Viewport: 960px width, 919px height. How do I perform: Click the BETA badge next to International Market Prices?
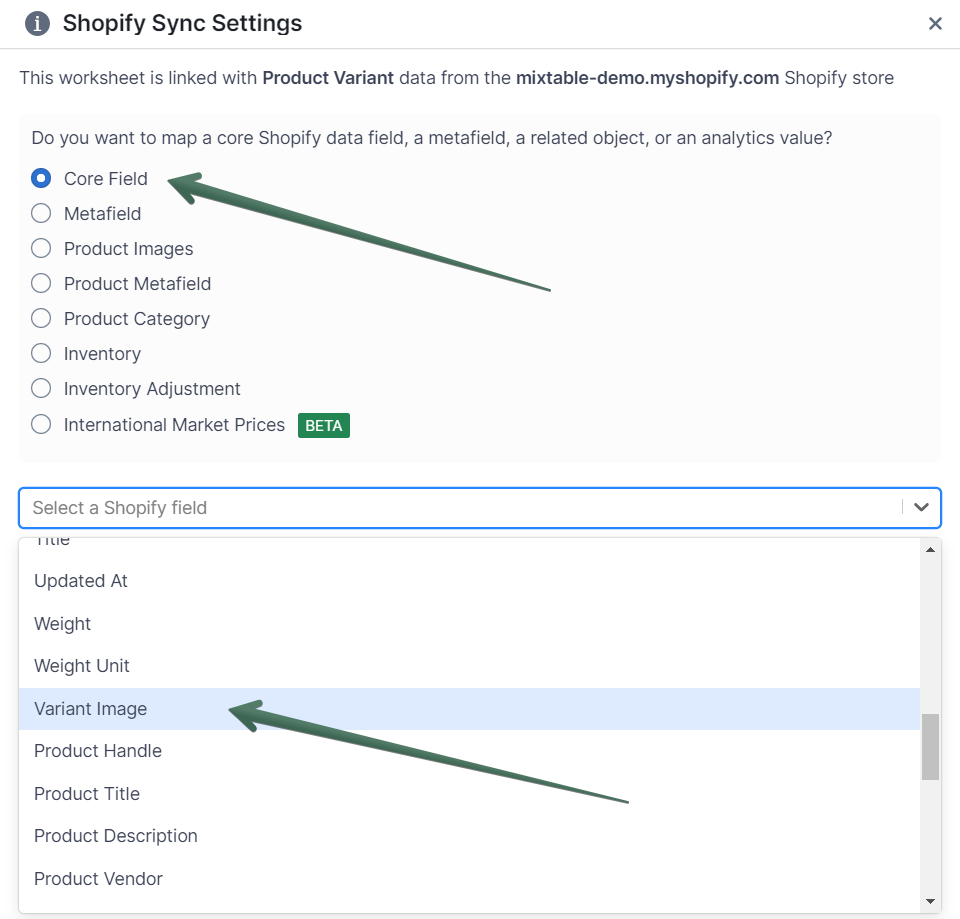[x=323, y=425]
